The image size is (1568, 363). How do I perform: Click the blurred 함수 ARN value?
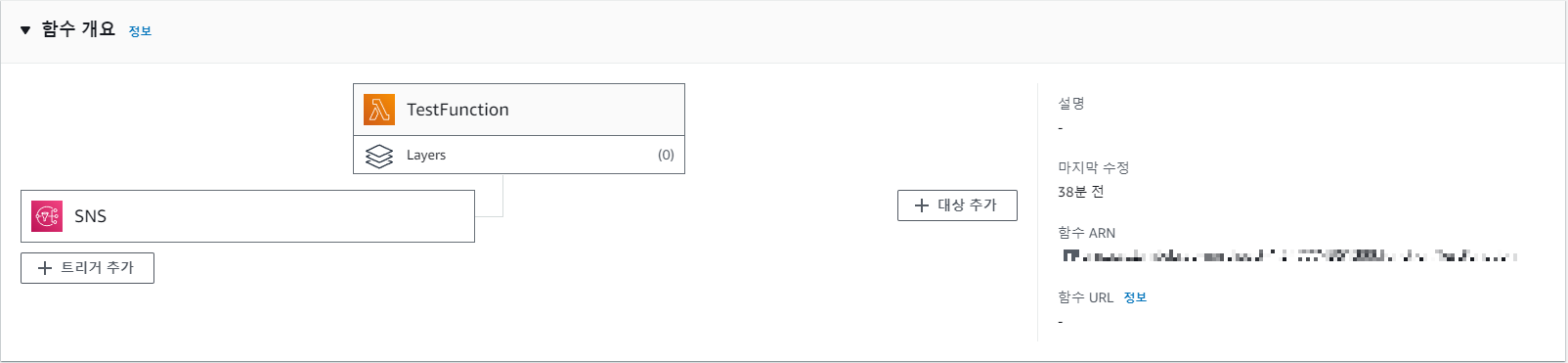click(x=1289, y=256)
